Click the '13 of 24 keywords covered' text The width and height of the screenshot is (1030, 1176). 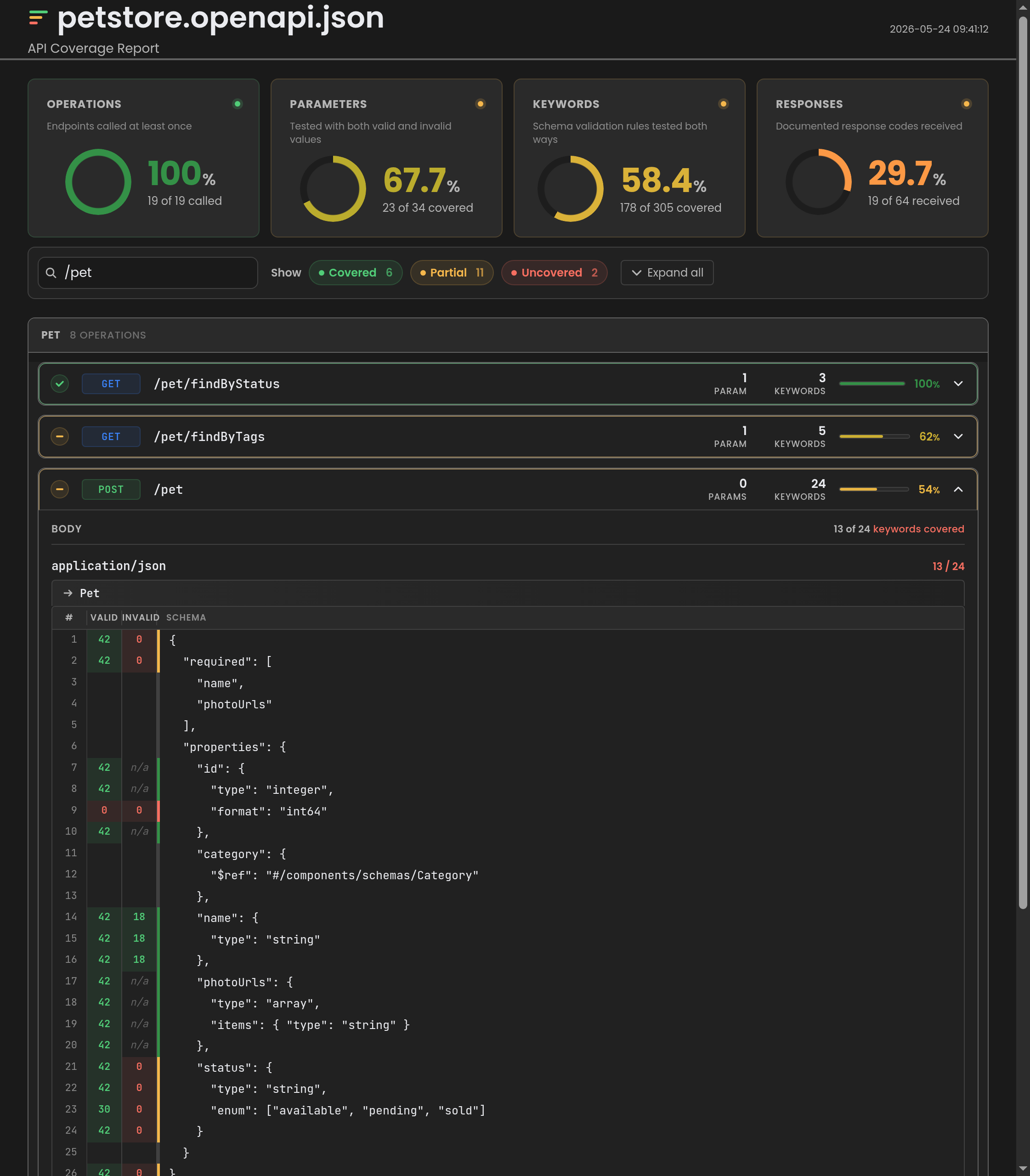898,529
